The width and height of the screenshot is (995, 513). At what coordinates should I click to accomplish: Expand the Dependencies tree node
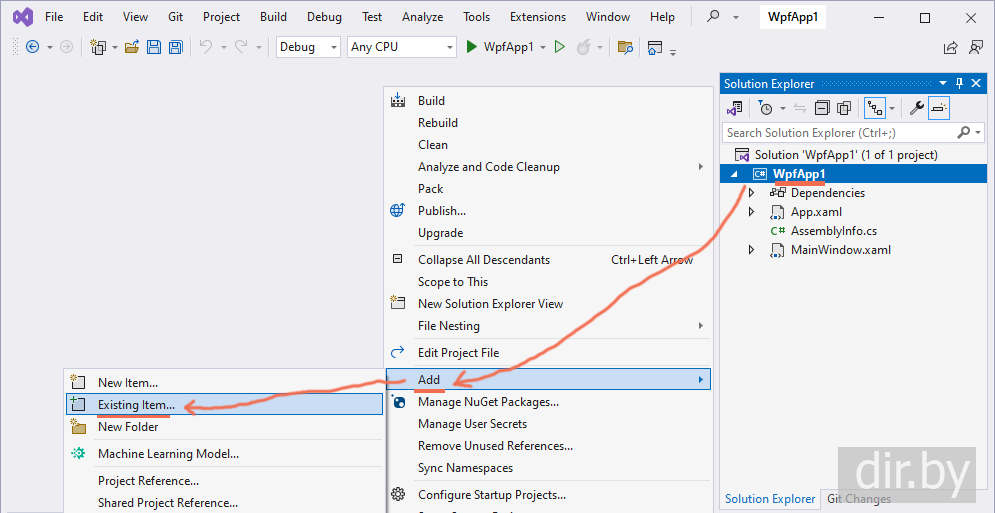point(751,193)
